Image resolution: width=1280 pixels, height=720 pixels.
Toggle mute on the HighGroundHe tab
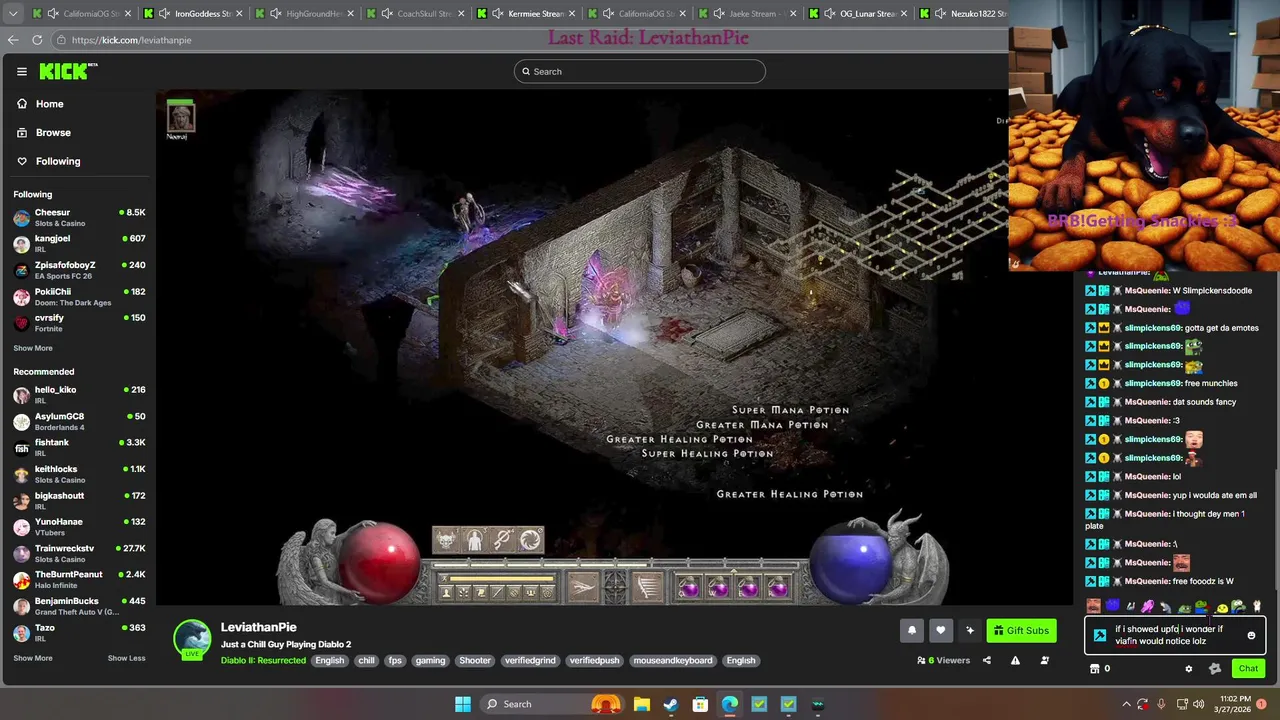(275, 14)
